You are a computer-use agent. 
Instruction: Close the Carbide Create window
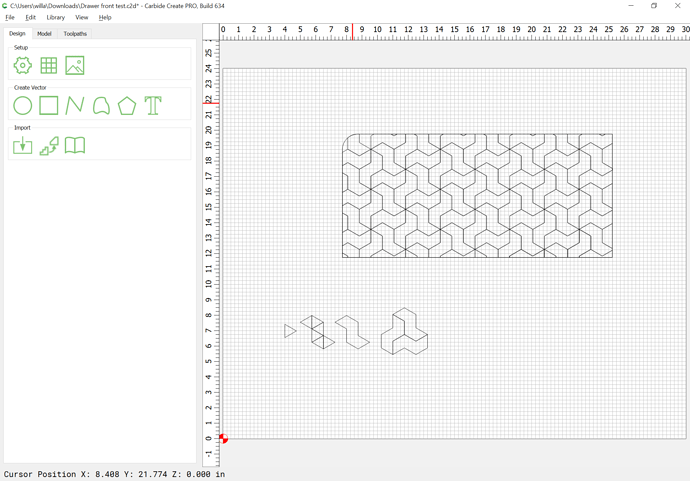(x=678, y=6)
